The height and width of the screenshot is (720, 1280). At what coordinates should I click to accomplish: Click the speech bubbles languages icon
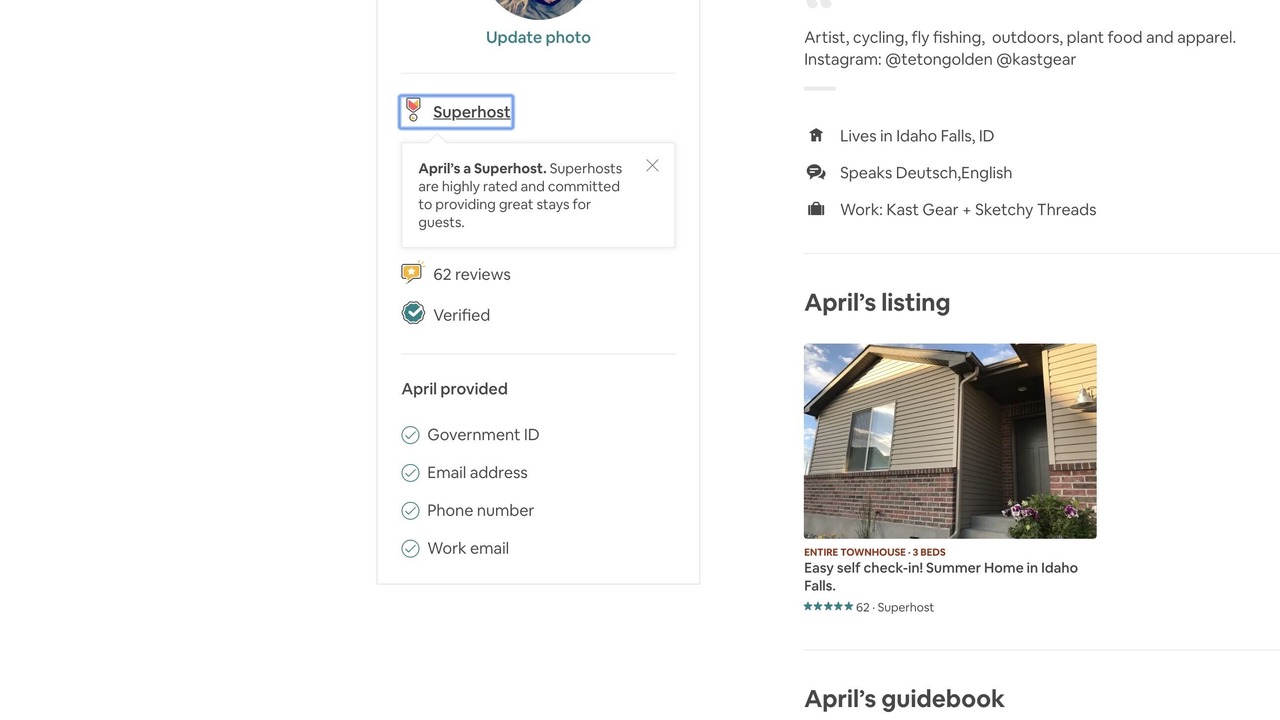point(816,172)
